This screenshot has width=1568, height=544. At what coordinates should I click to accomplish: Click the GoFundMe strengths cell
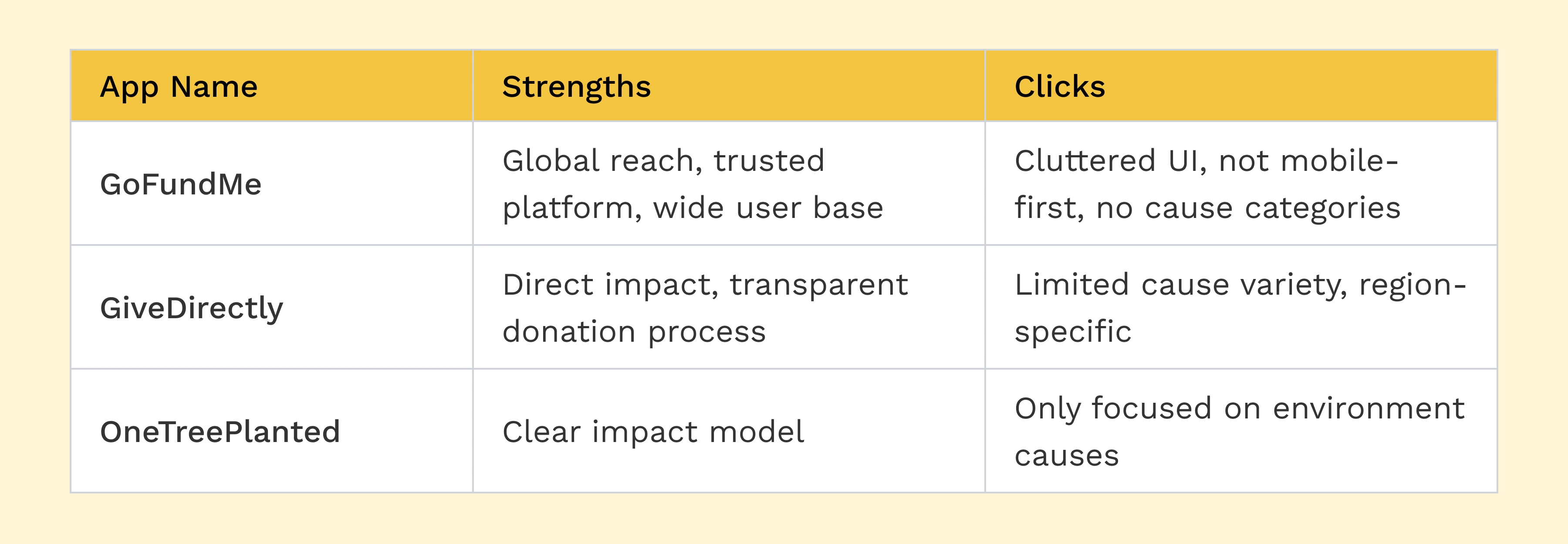(x=692, y=184)
